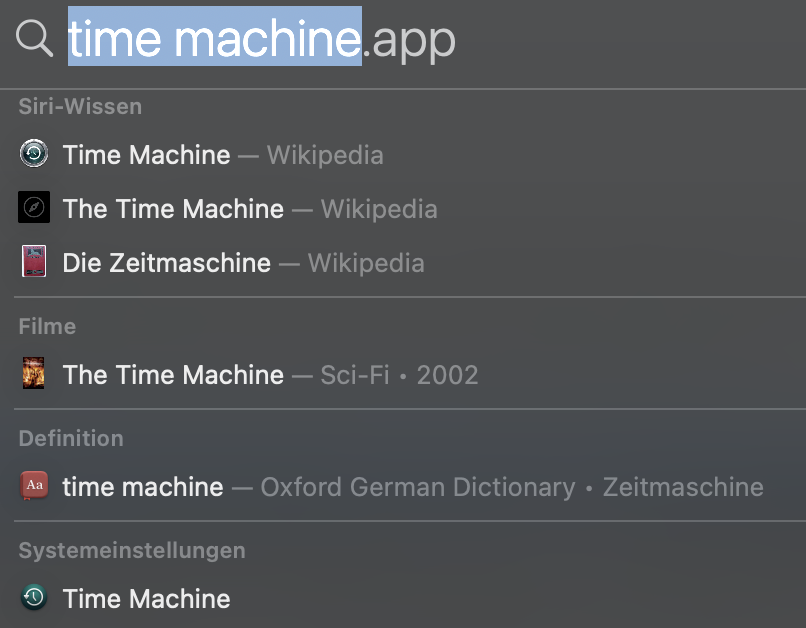806x628 pixels.
Task: Click the red Dictionary Aa icon
Action: (x=33, y=487)
